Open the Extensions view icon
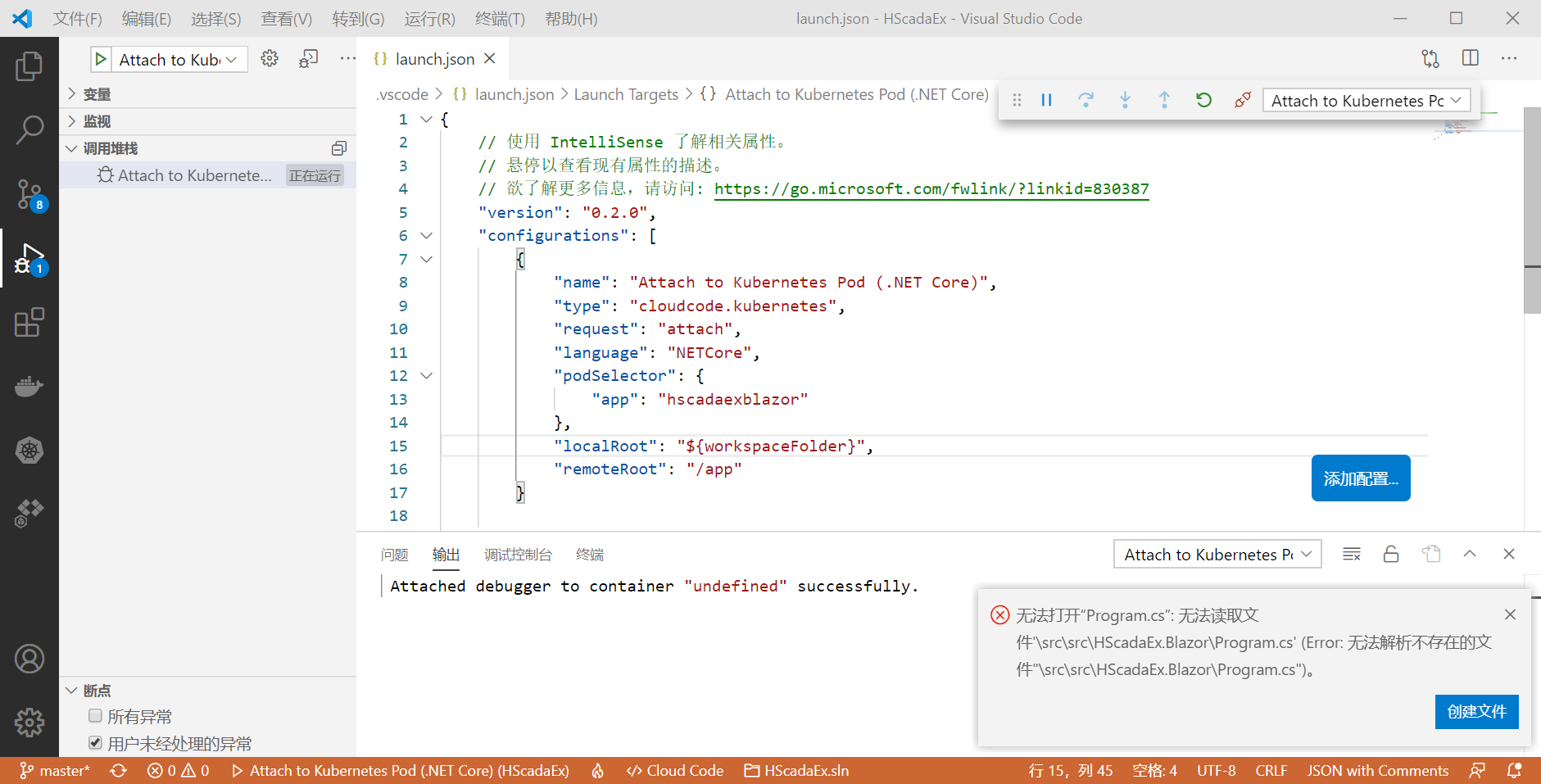The height and width of the screenshot is (784, 1541). point(29,323)
